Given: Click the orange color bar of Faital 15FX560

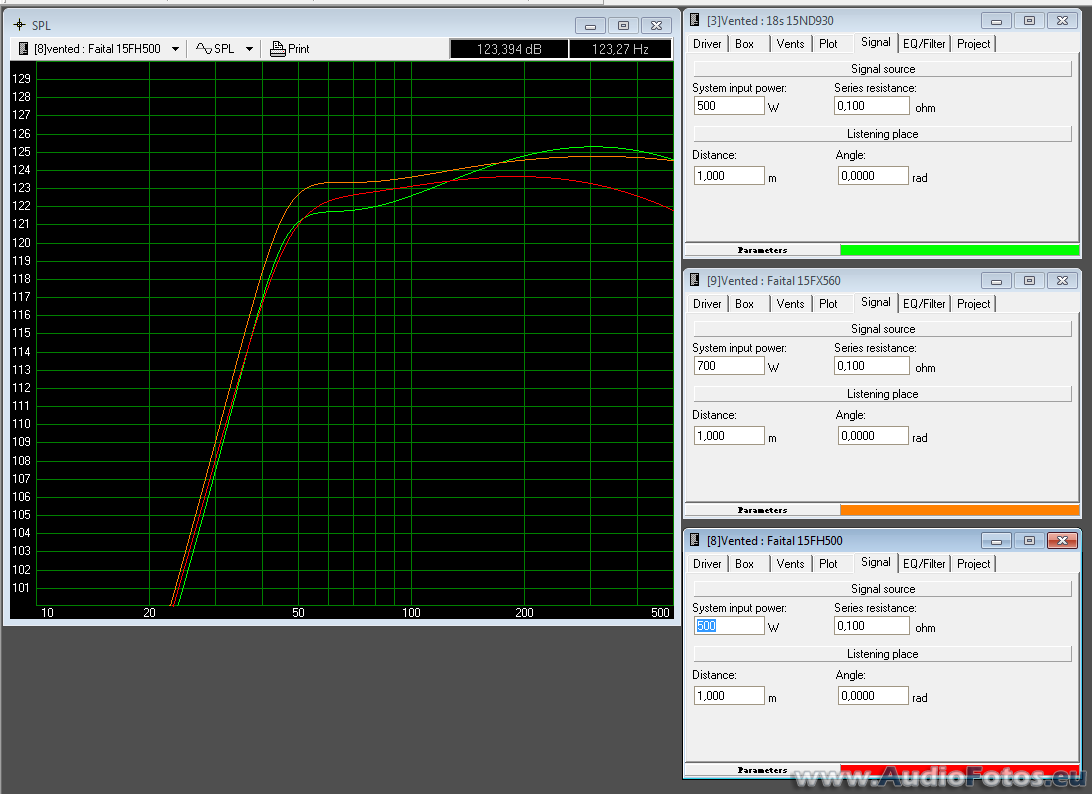Looking at the screenshot, I should click(x=960, y=510).
